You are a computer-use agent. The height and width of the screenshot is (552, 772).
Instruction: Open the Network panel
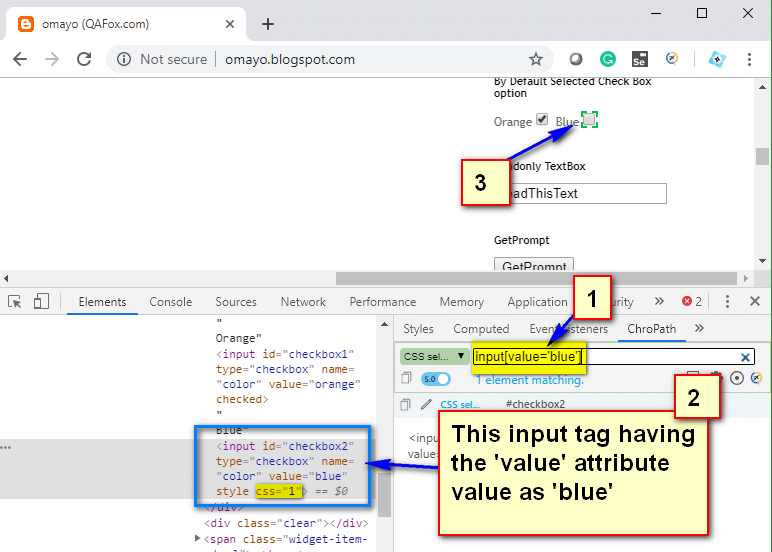(303, 302)
